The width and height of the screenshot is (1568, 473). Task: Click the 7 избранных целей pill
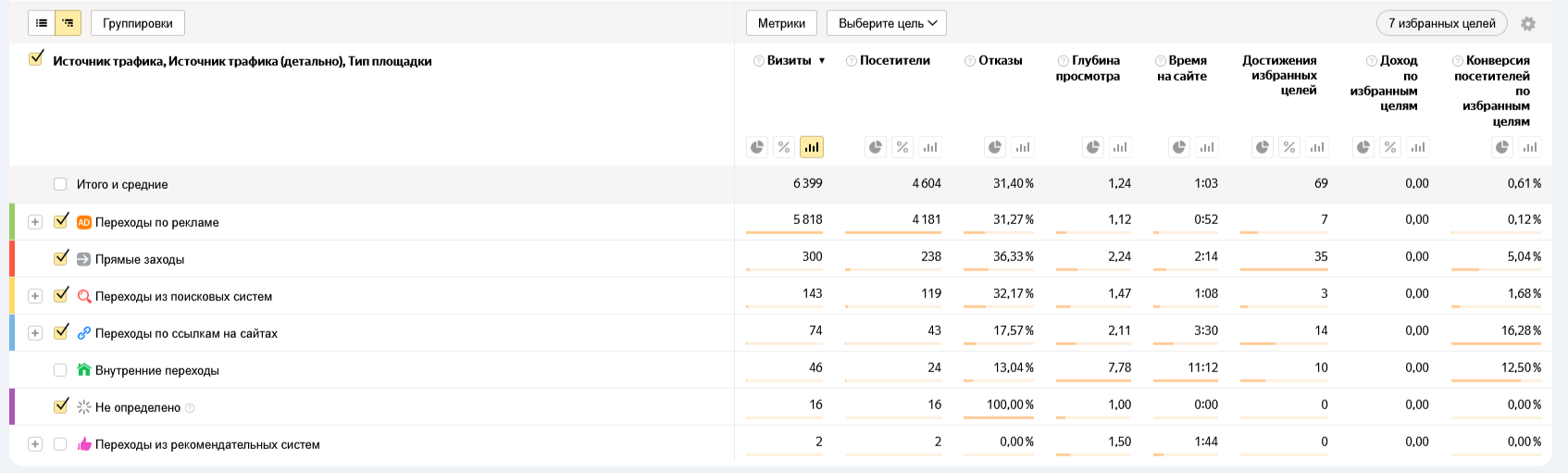coord(1441,23)
